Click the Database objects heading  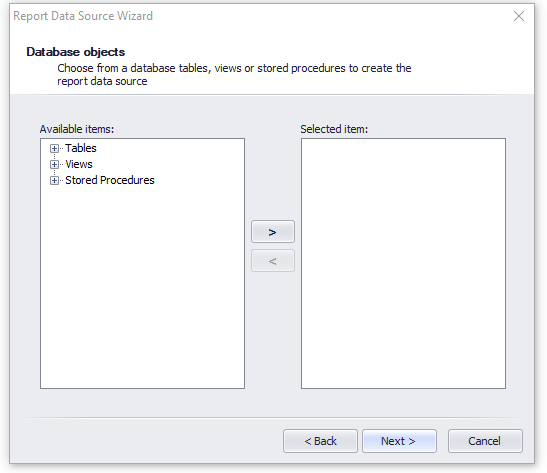point(75,52)
